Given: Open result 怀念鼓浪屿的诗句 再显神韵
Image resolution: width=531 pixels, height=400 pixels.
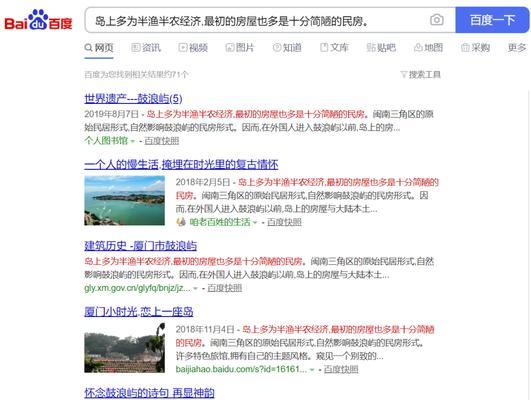Looking at the screenshot, I should click(149, 393).
